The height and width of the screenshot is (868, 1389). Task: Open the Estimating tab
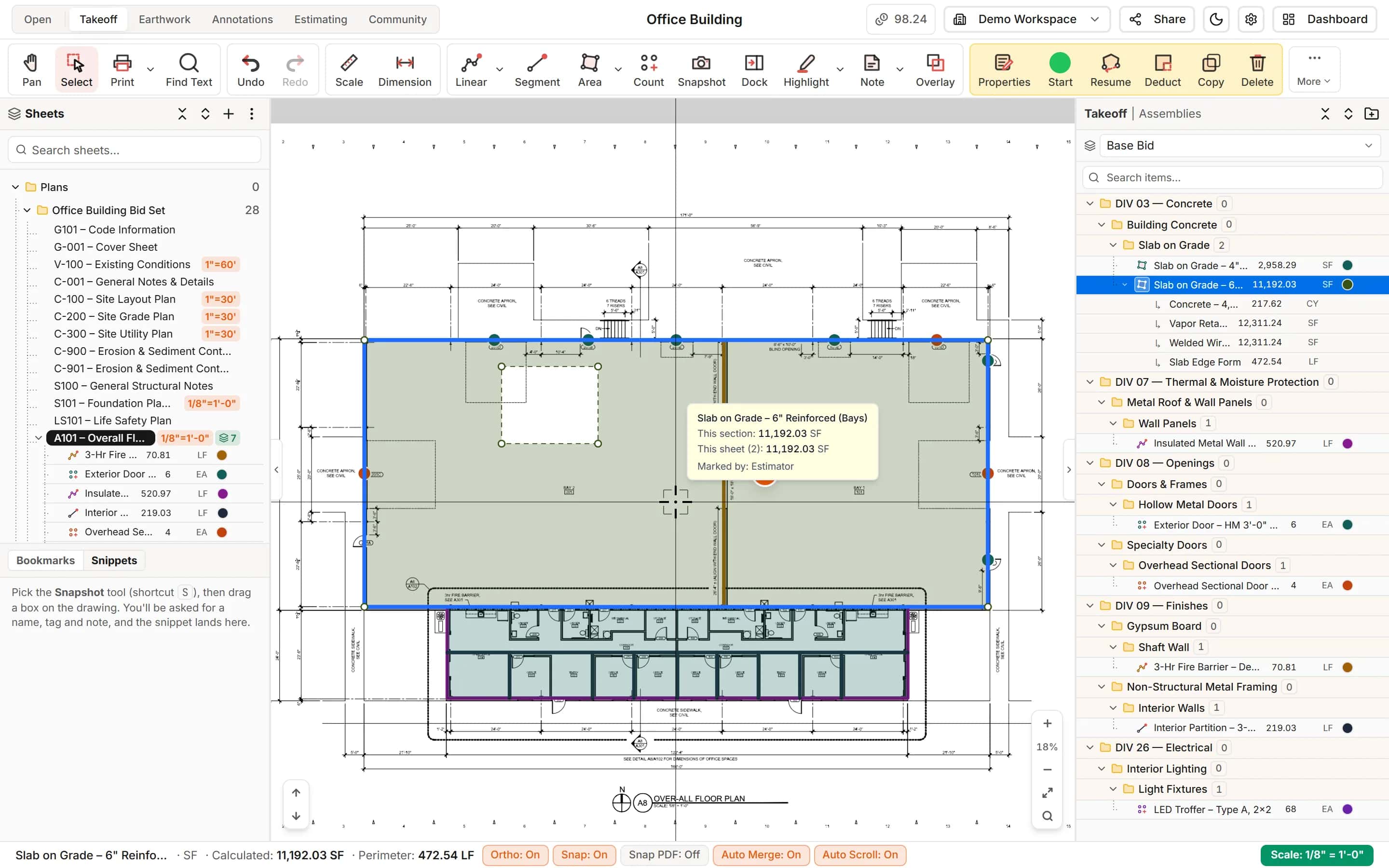(x=320, y=19)
